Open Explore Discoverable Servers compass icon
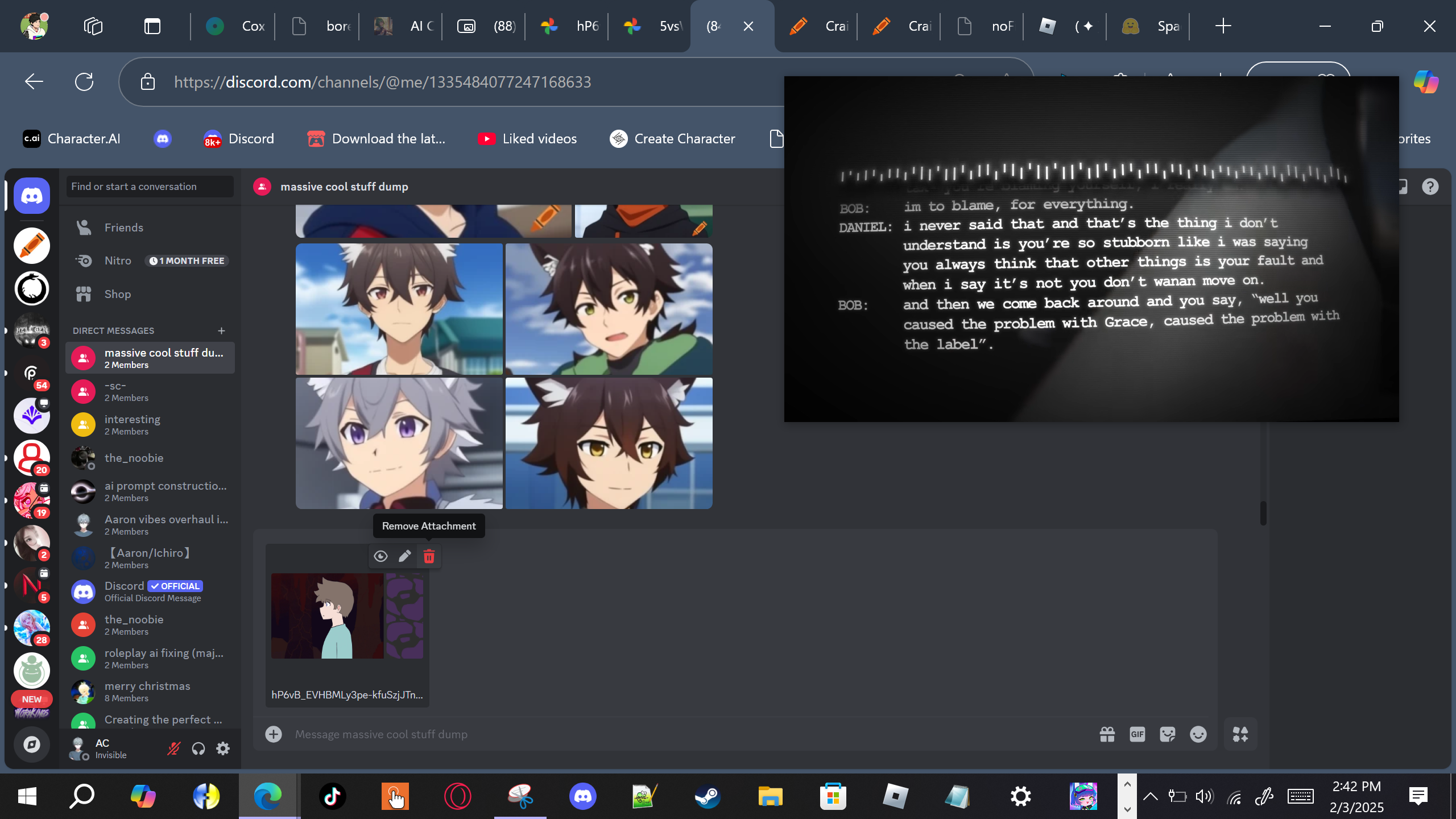 [32, 744]
